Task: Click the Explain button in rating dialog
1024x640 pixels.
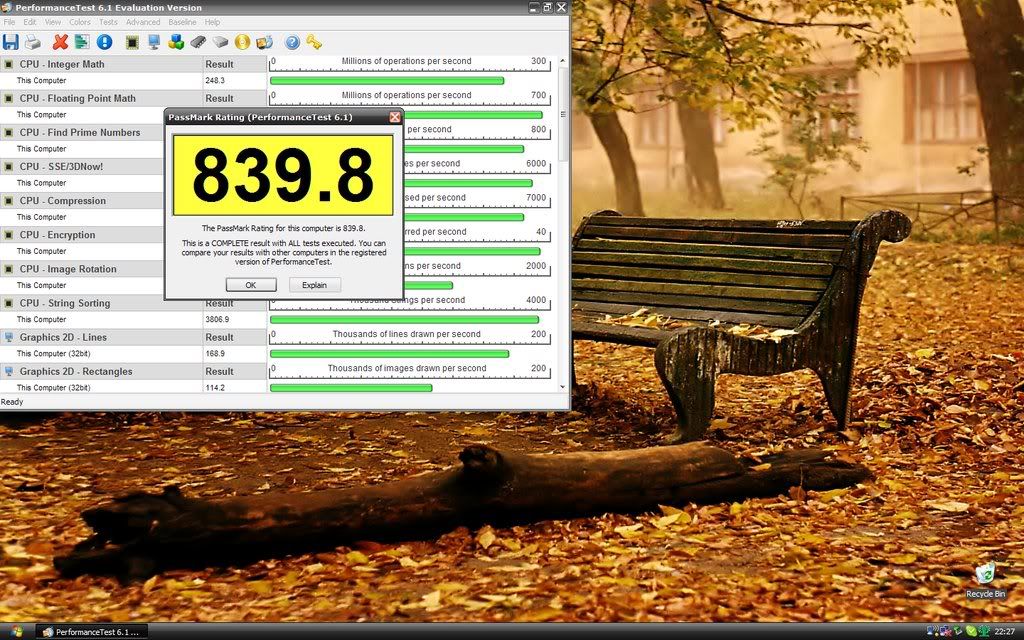Action: [x=314, y=285]
